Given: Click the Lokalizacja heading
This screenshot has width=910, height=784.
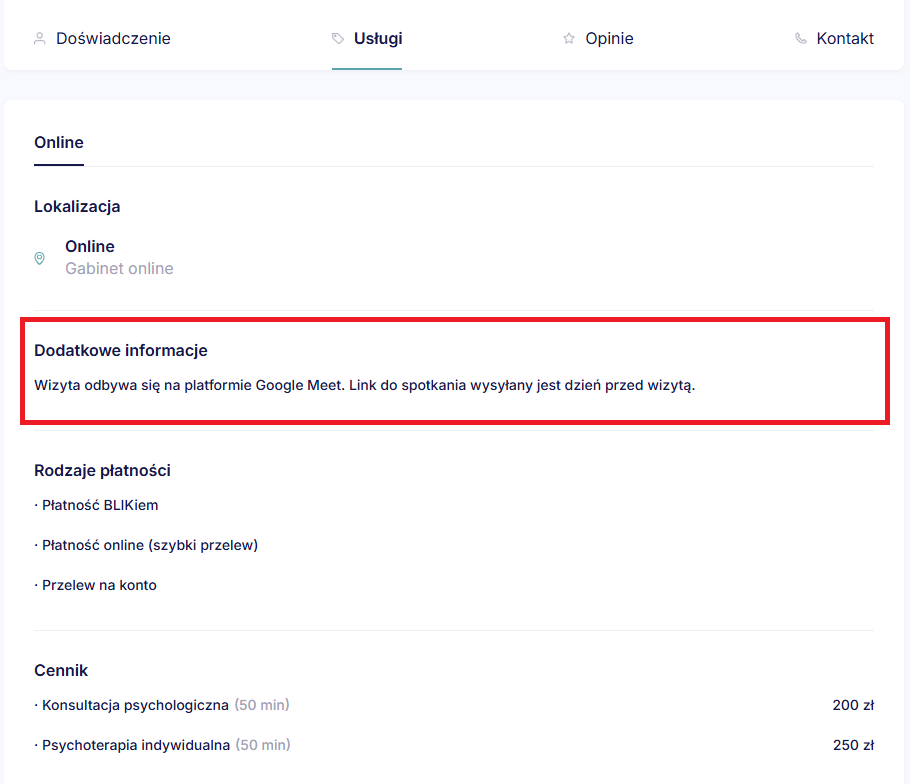Looking at the screenshot, I should tap(77, 206).
